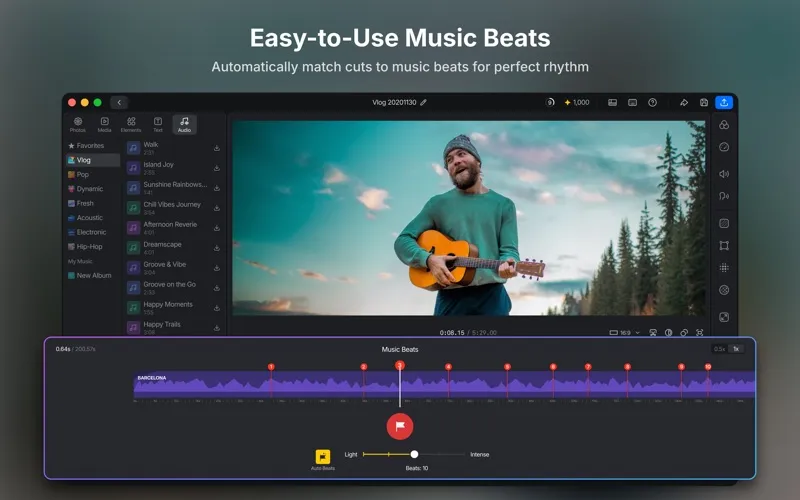The height and width of the screenshot is (500, 800).
Task: Select the Happy Moments track
Action: click(174, 308)
